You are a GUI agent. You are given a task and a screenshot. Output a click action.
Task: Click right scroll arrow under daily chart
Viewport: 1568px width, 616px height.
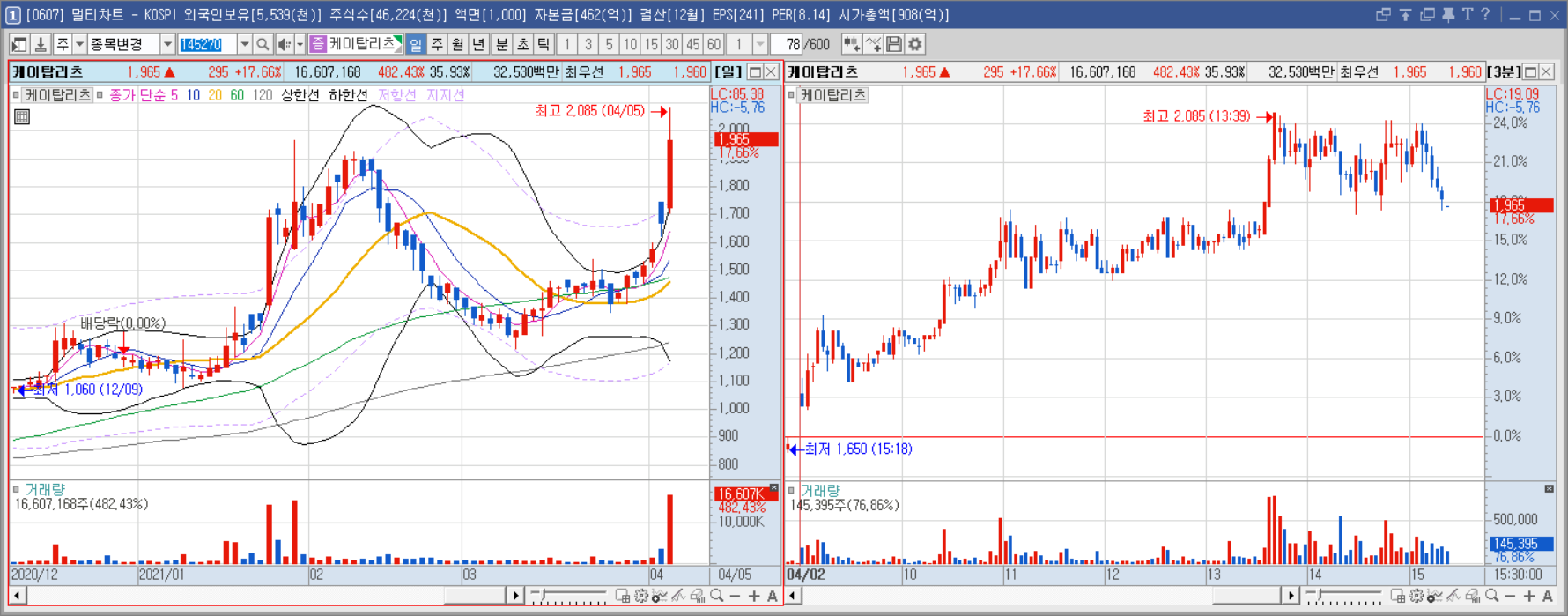point(516,596)
